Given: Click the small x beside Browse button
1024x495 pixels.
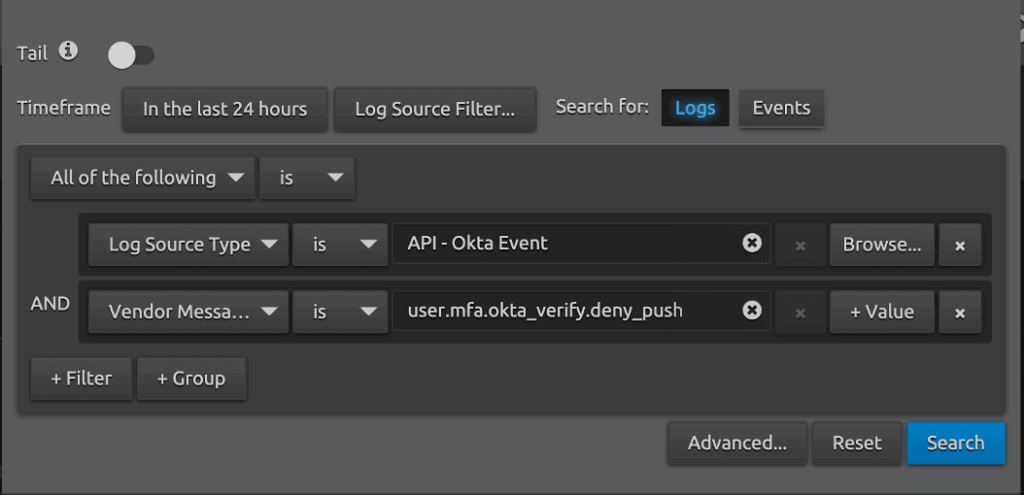Looking at the screenshot, I should pyautogui.click(x=800, y=245).
